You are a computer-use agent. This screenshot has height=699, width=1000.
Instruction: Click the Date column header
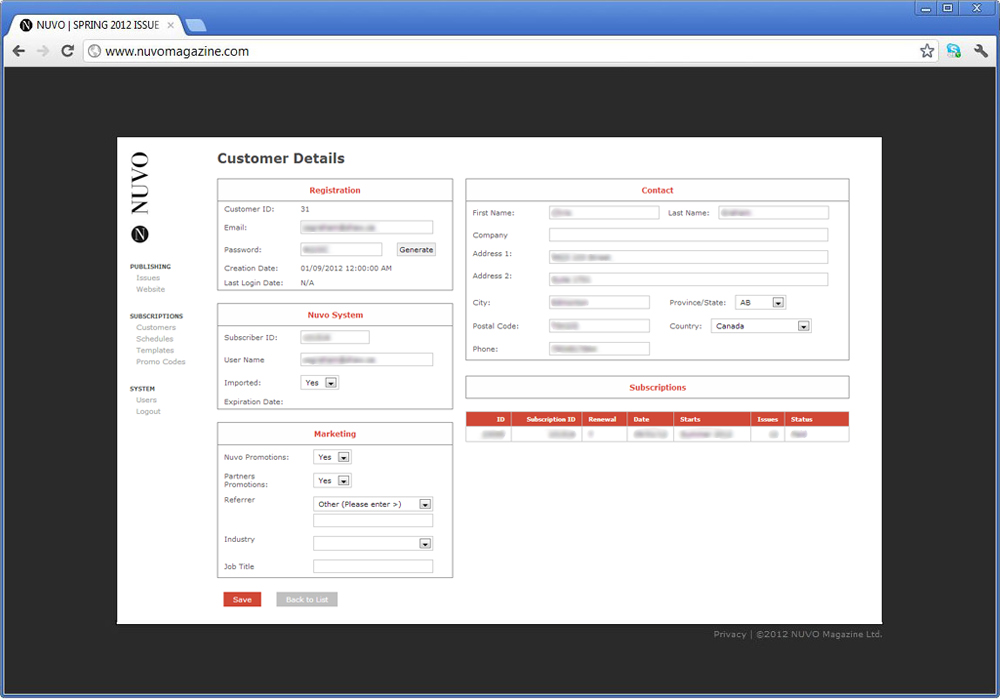[651, 420]
